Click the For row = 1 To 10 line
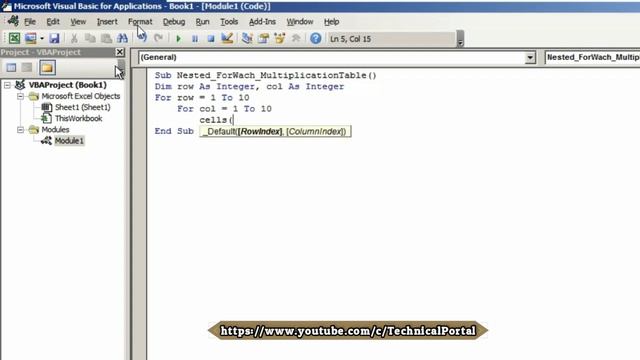This screenshot has width=640, height=360. [202, 98]
